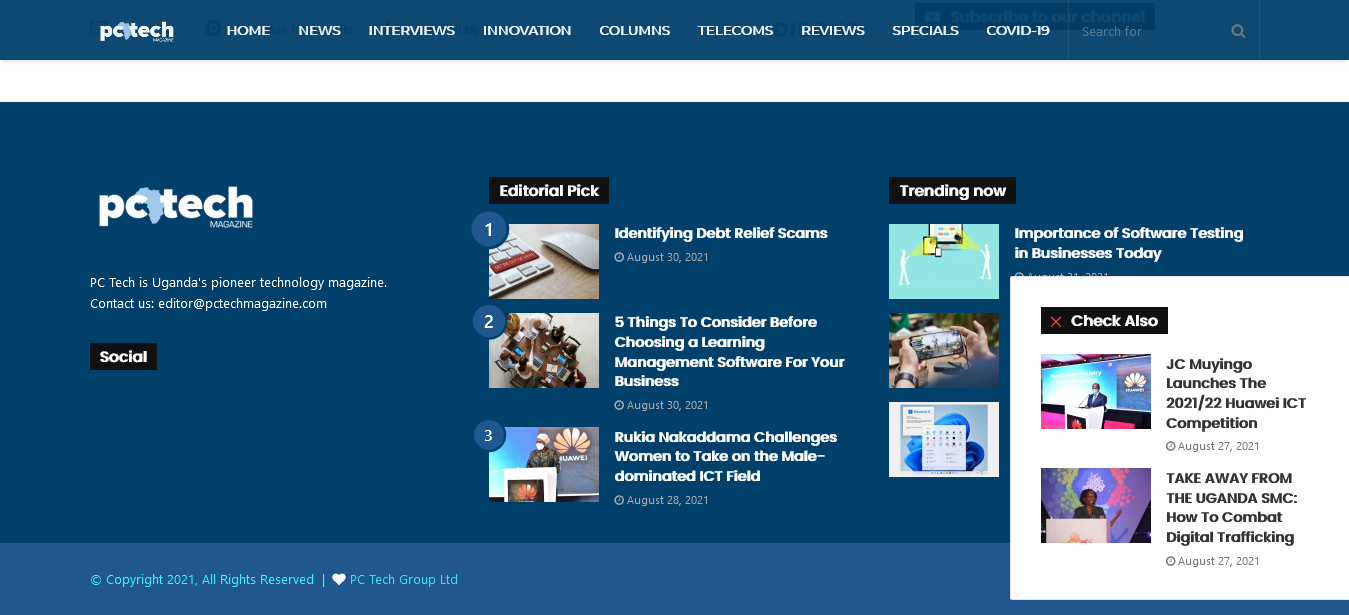
Task: Click the PC Tech Group Ltd footer link
Action: coord(403,579)
